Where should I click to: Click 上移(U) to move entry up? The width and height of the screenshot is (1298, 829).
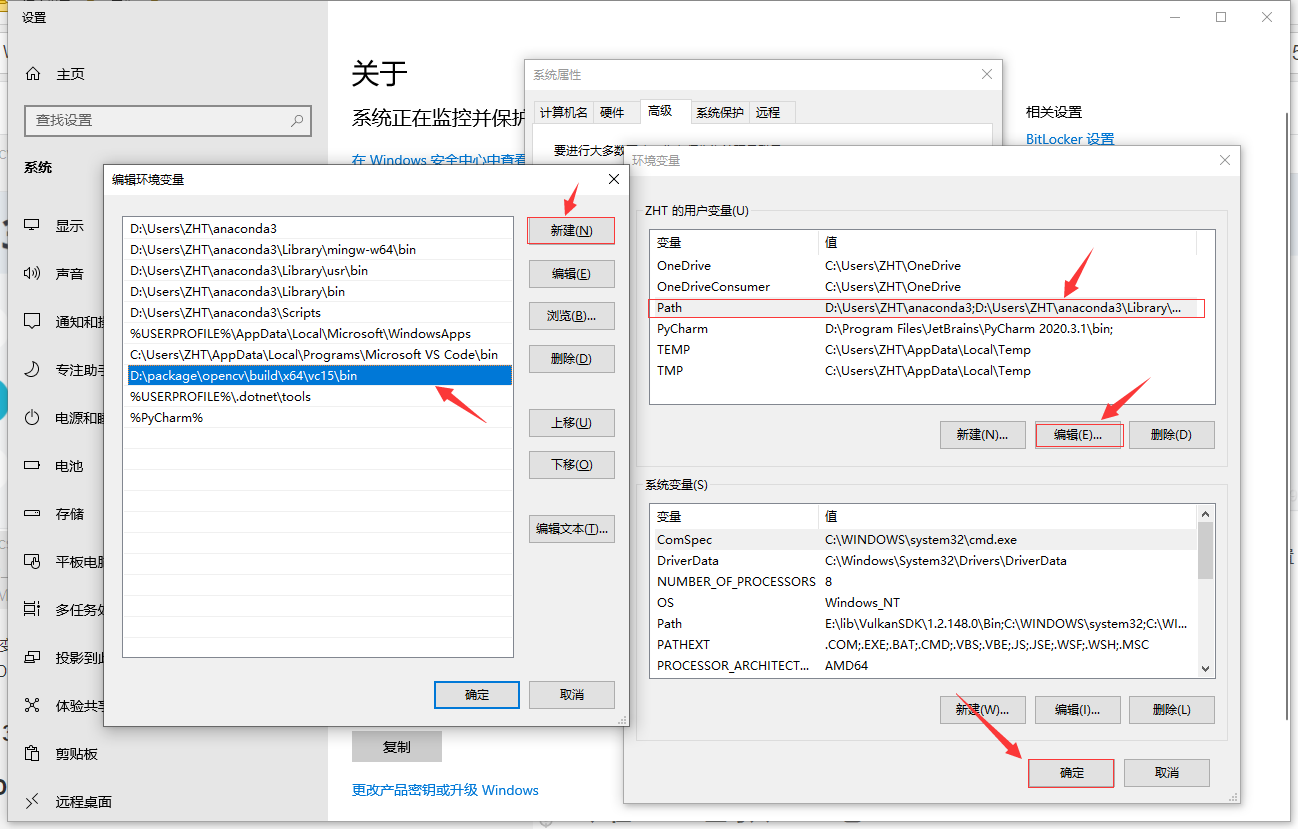coord(571,423)
